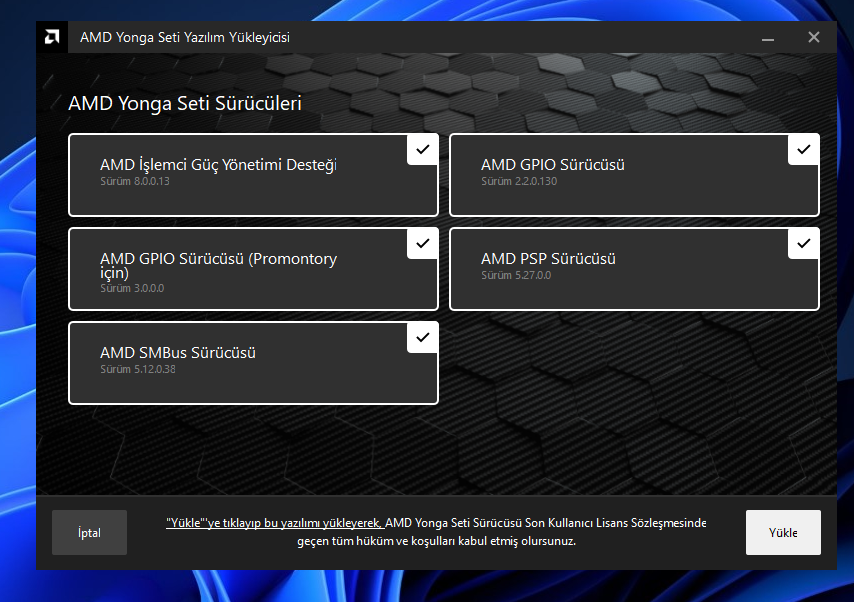Select 'AMD SMBus Sürücüsü' title text
Screen dimensions: 854x602
point(178,352)
